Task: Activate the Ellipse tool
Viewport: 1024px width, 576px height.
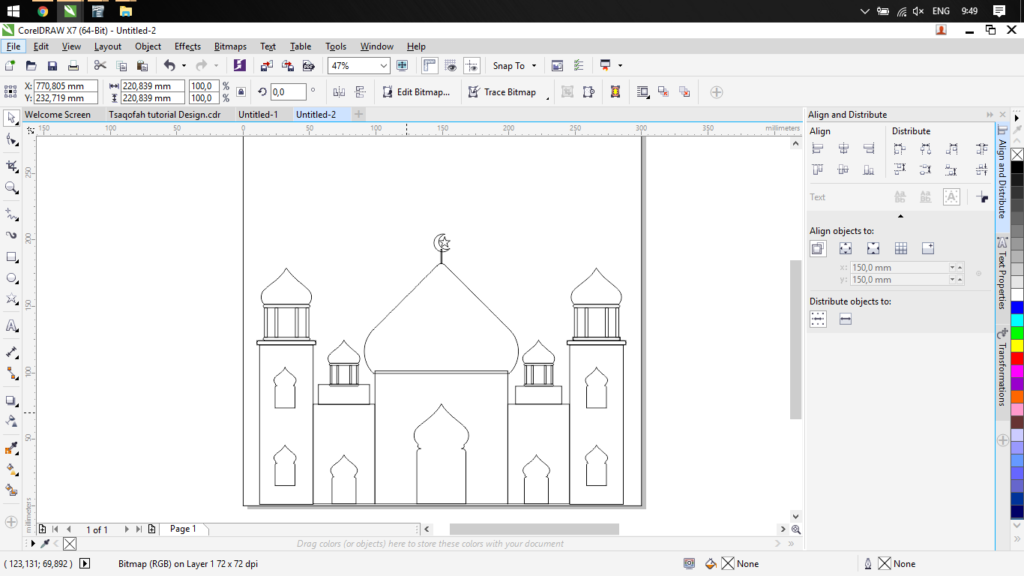Action: click(12, 279)
